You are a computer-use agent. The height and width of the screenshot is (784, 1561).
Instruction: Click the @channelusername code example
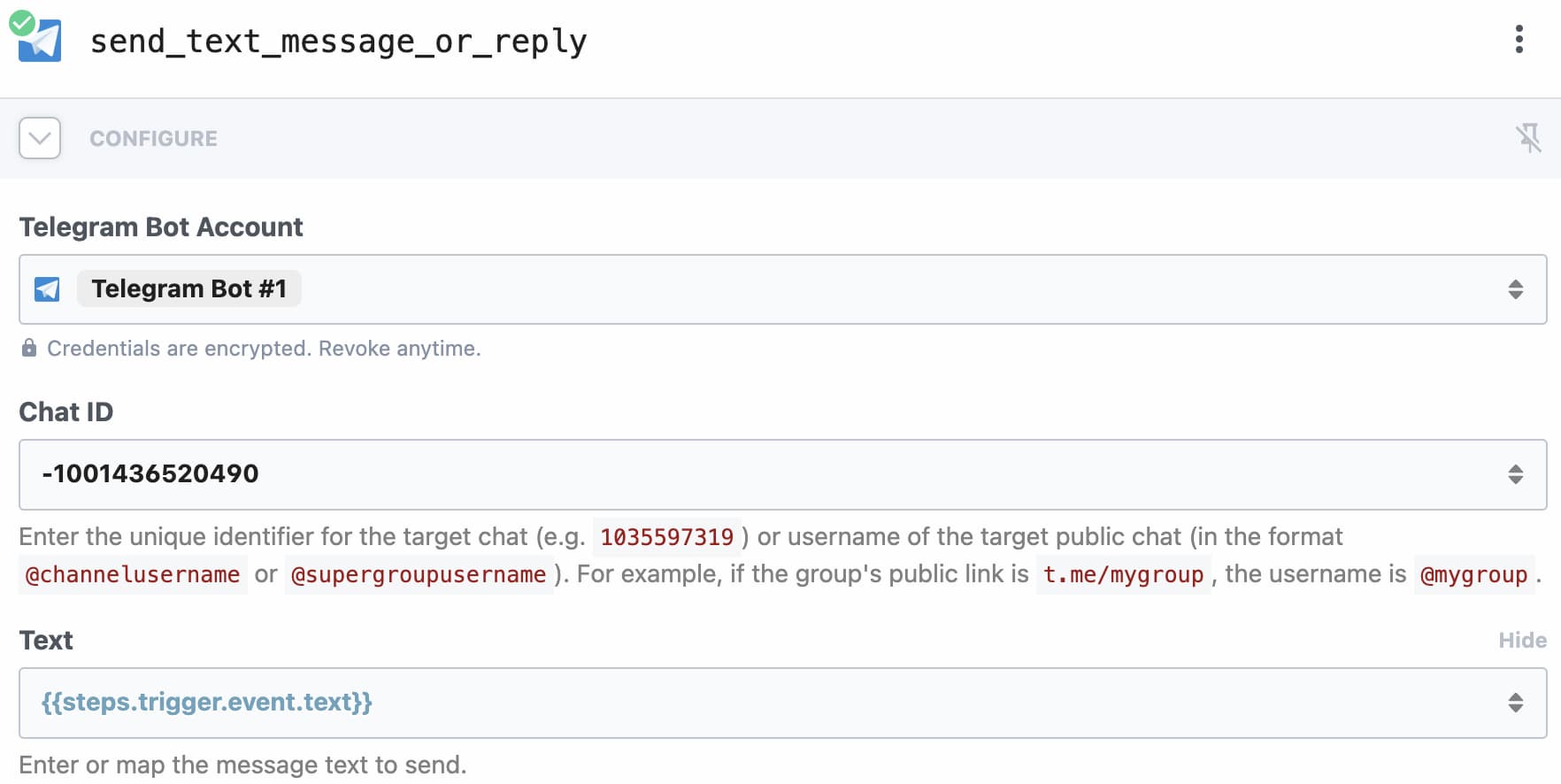[x=133, y=574]
